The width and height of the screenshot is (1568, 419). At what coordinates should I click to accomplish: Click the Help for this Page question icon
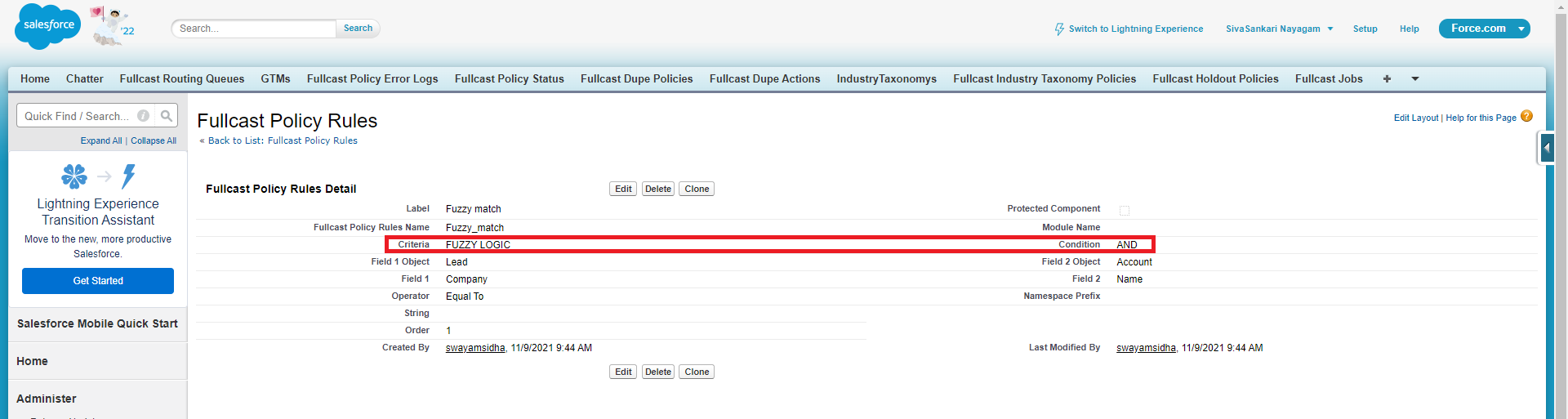(1526, 116)
